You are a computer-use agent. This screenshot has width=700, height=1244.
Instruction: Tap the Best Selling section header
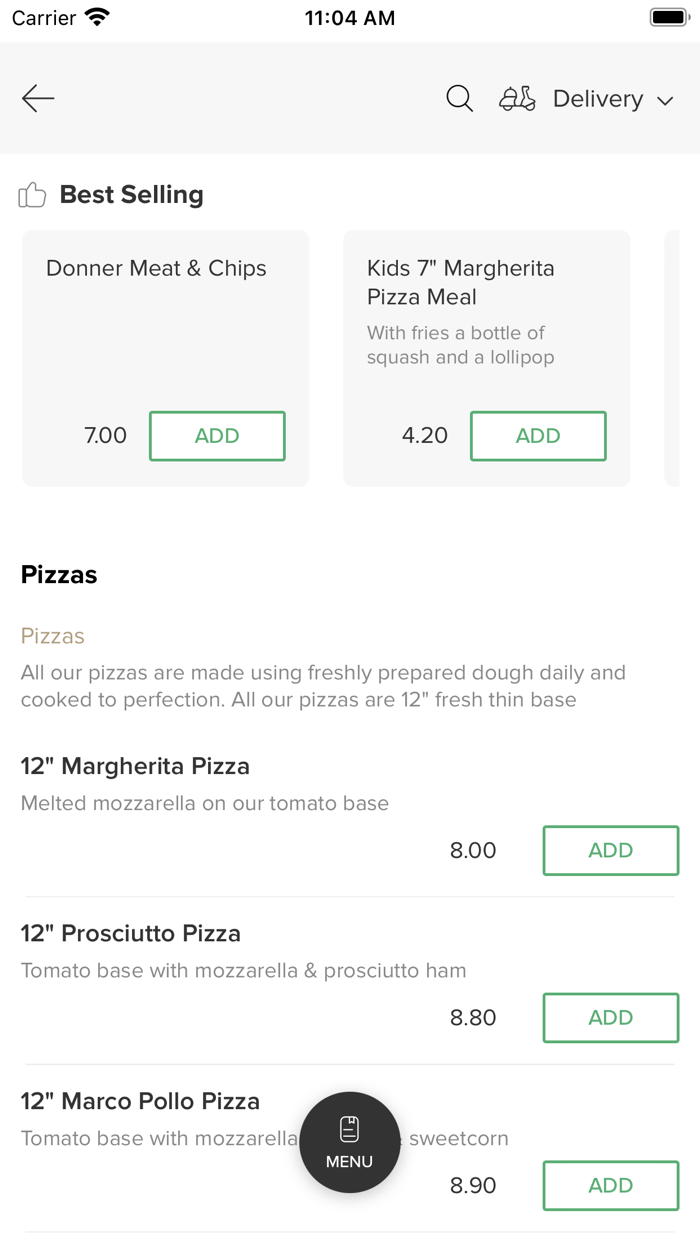coord(131,195)
